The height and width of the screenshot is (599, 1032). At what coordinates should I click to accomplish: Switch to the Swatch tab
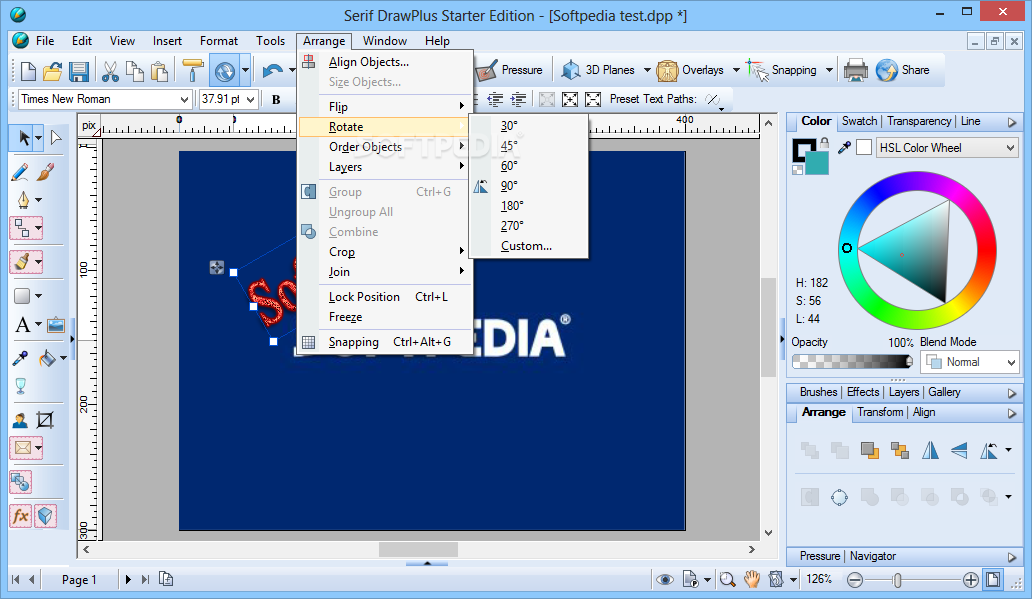pos(859,121)
